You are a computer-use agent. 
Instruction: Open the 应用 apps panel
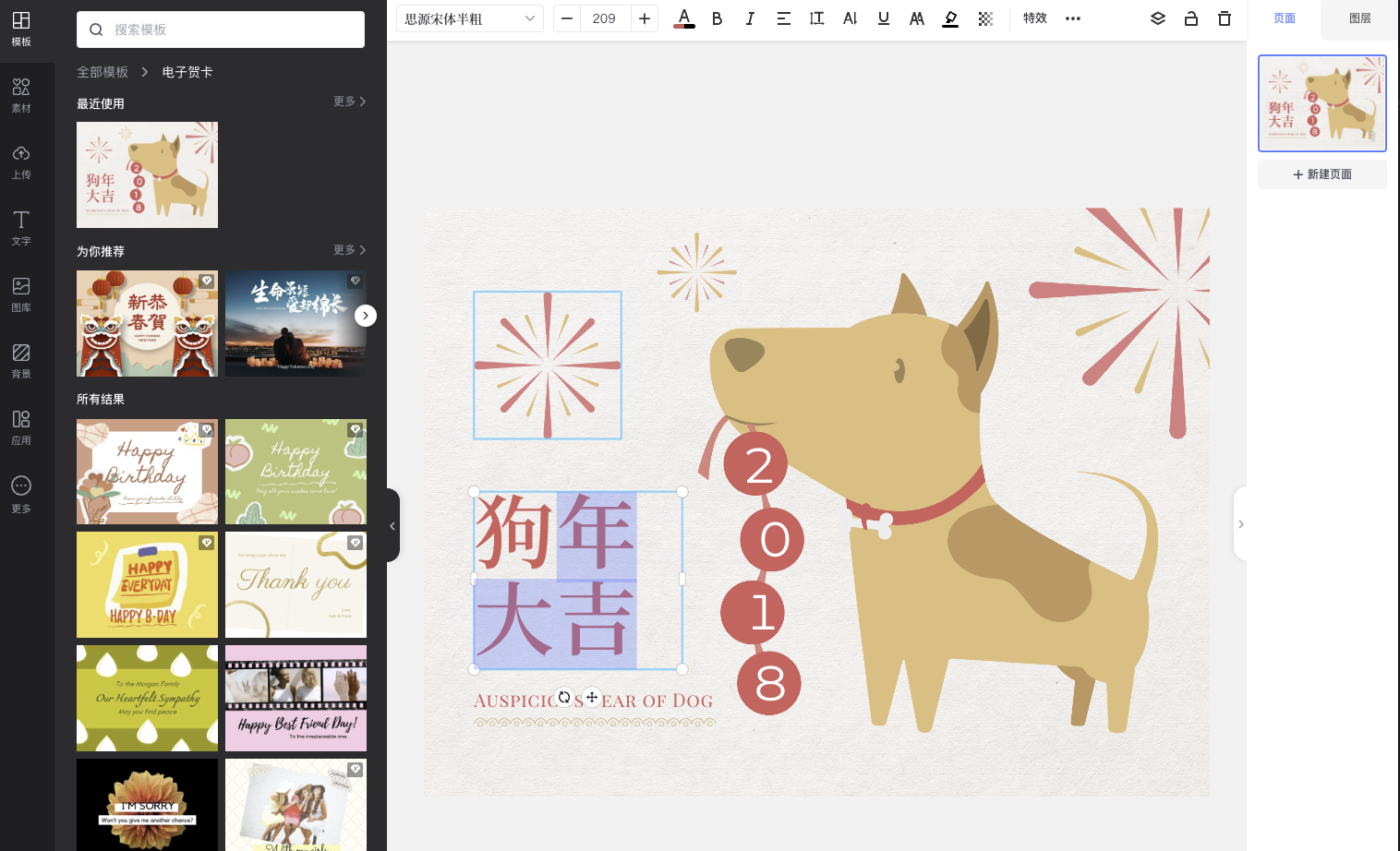point(21,426)
